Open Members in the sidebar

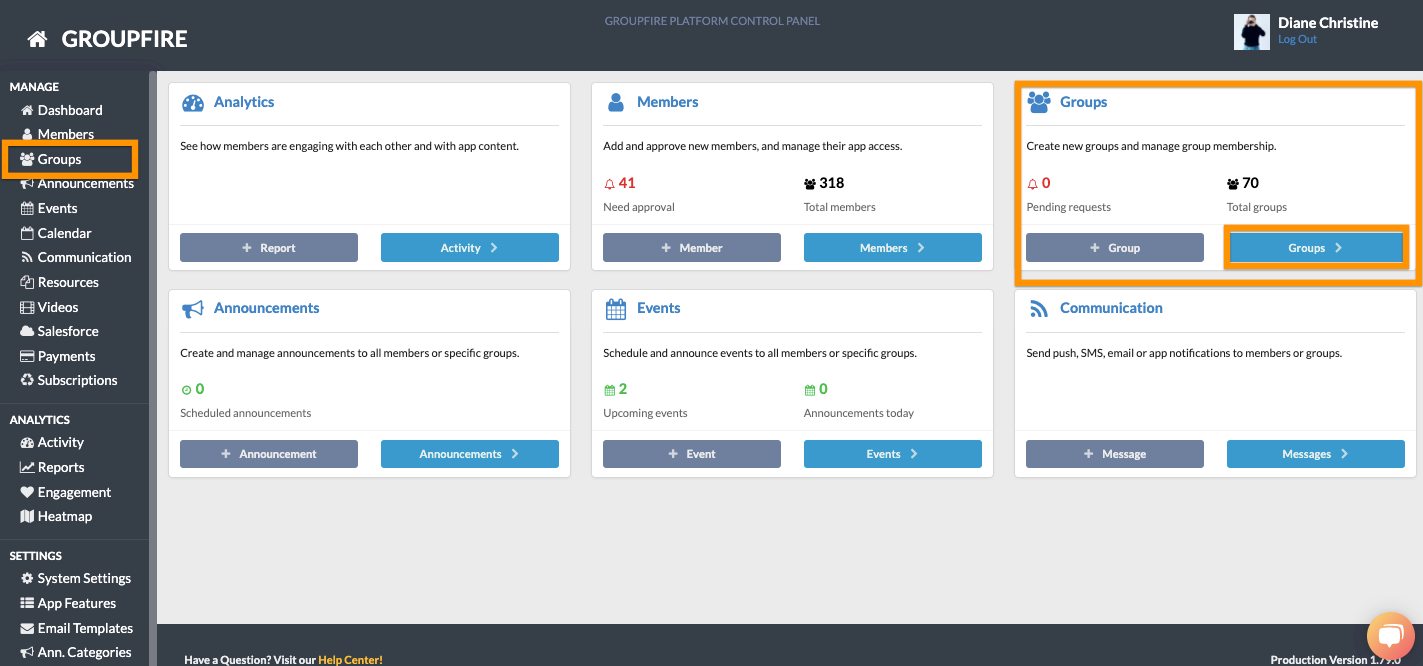pyautogui.click(x=57, y=134)
